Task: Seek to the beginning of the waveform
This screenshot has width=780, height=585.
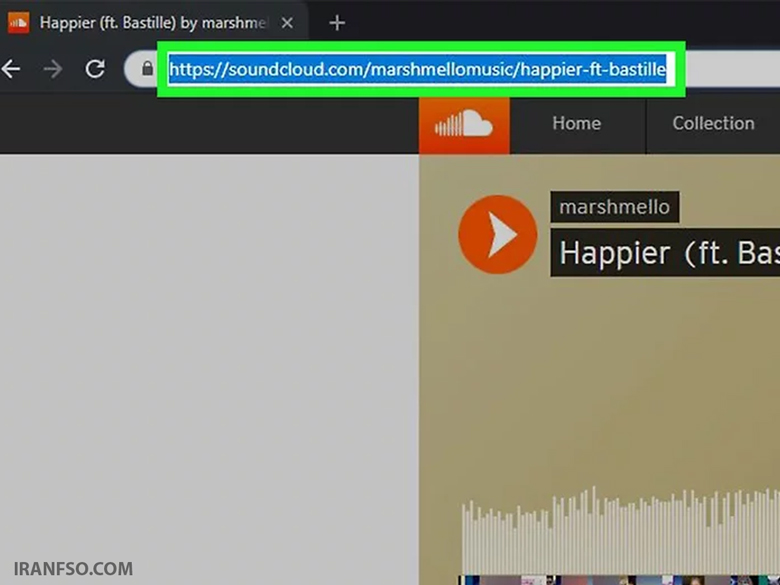Action: coord(464,540)
